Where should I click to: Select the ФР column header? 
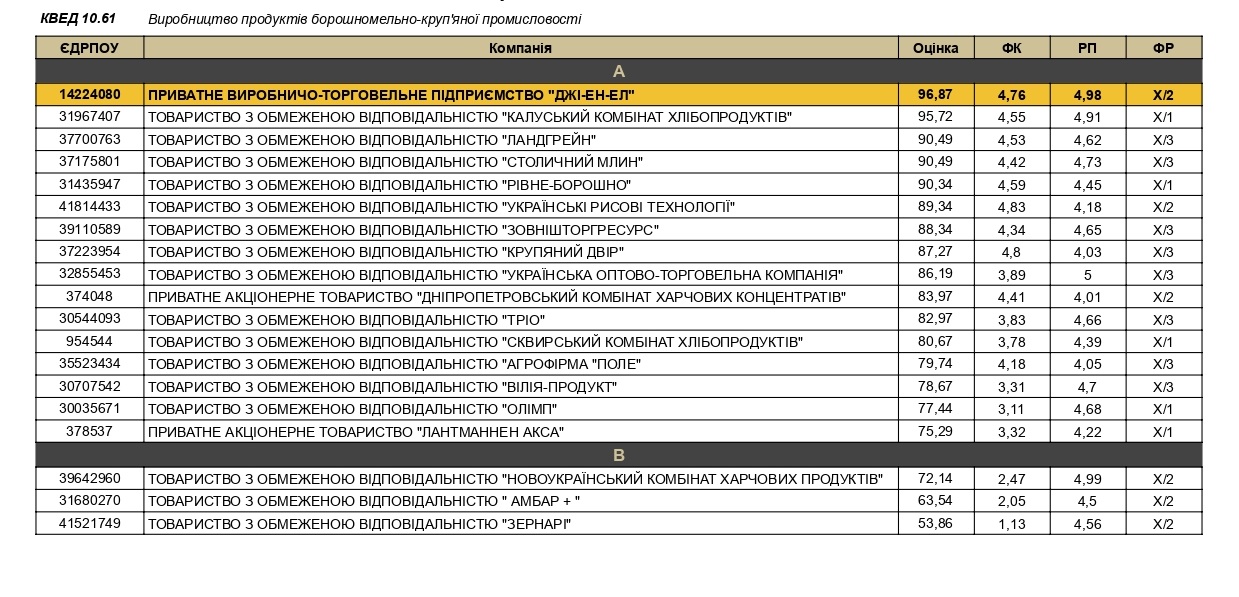coord(1163,48)
